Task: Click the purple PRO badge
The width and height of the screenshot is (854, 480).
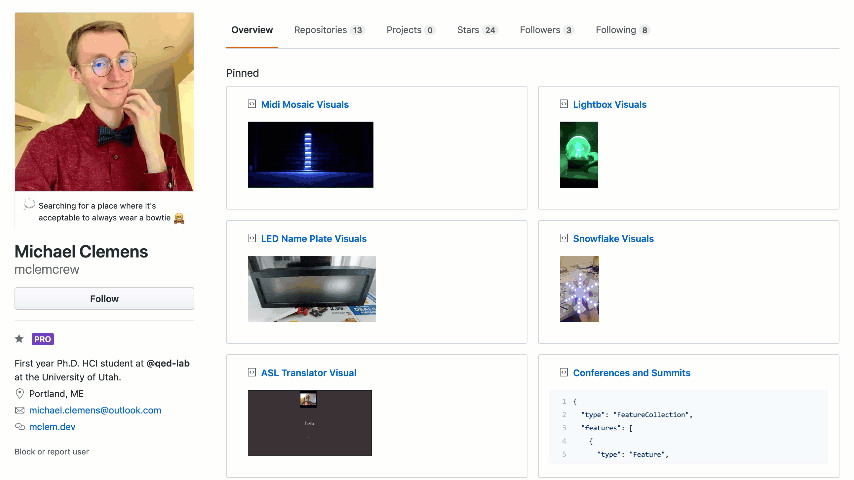Action: click(x=42, y=339)
